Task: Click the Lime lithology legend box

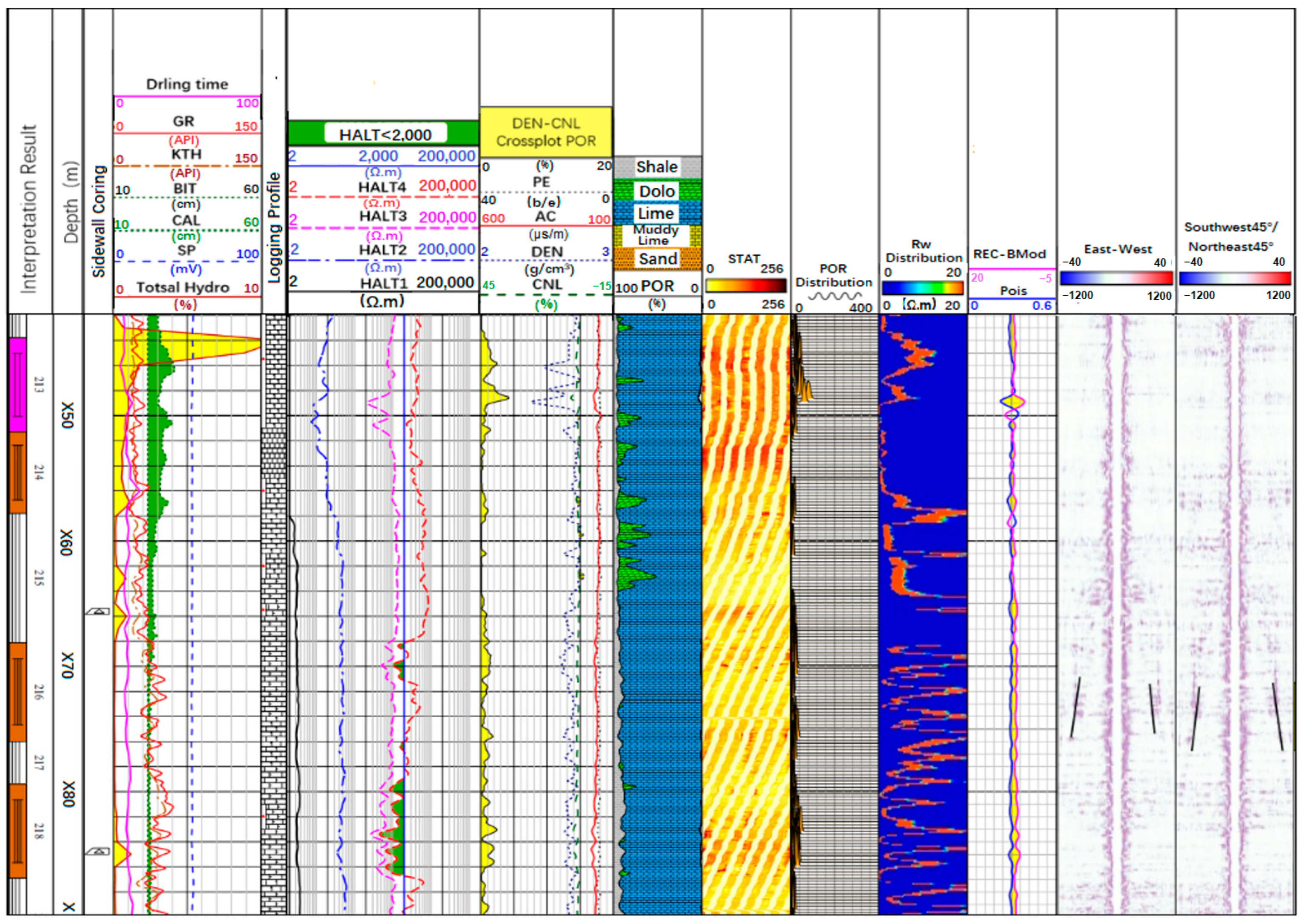Action: (657, 214)
